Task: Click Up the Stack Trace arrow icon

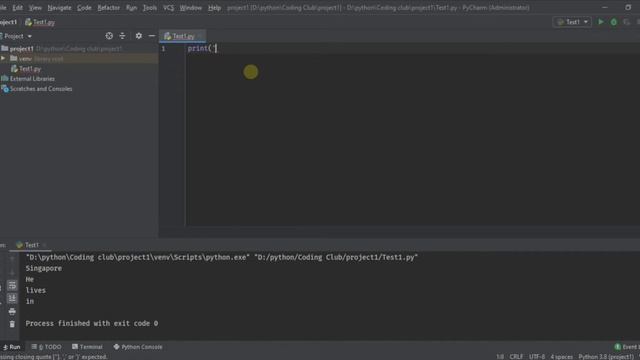Action: pos(12,259)
